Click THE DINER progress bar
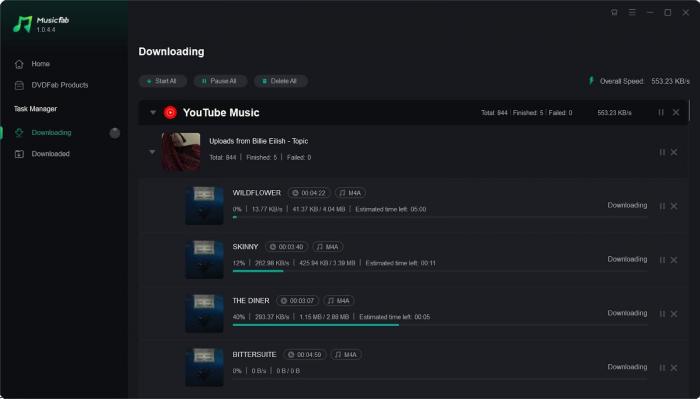The width and height of the screenshot is (700, 399). [440, 325]
